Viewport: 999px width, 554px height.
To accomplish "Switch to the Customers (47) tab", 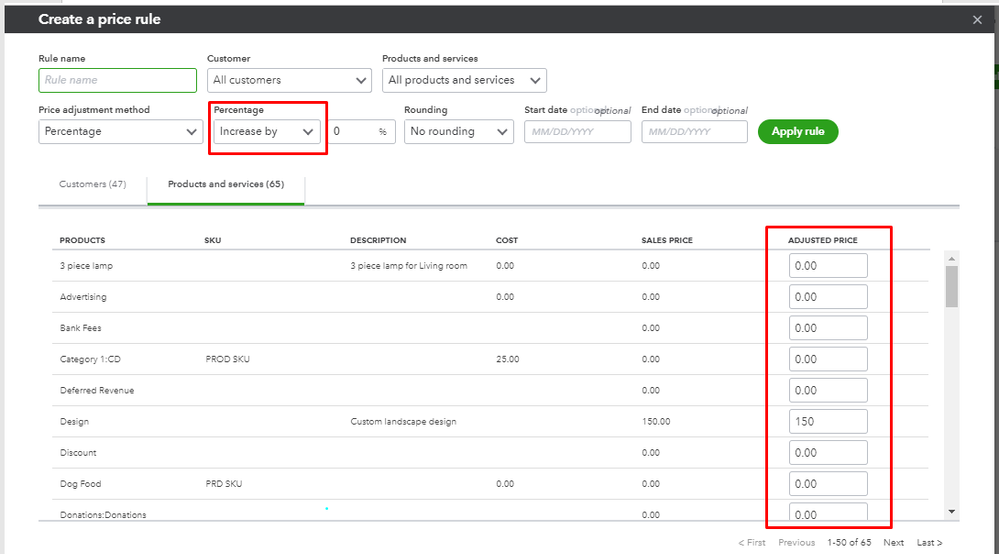I will tap(92, 184).
